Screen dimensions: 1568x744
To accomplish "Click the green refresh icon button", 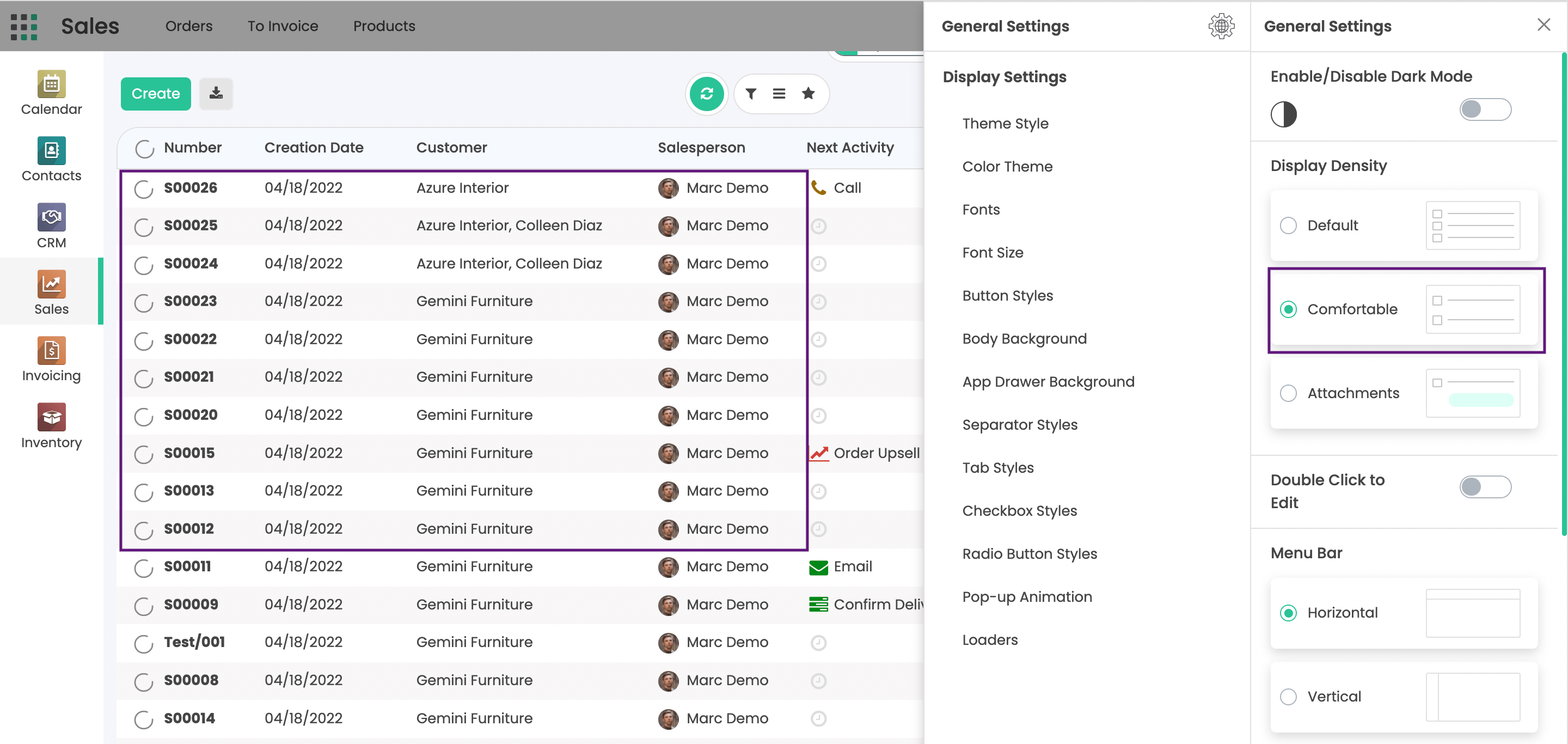I will click(x=706, y=94).
